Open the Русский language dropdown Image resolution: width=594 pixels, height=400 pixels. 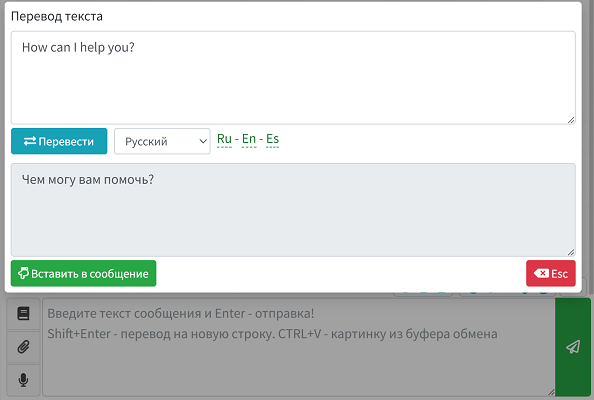[x=162, y=141]
